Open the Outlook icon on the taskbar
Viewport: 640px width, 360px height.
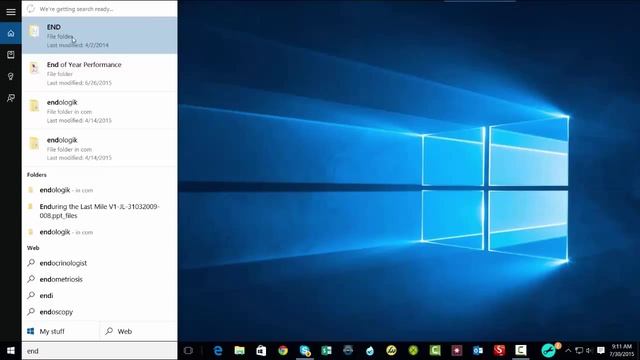click(478, 351)
